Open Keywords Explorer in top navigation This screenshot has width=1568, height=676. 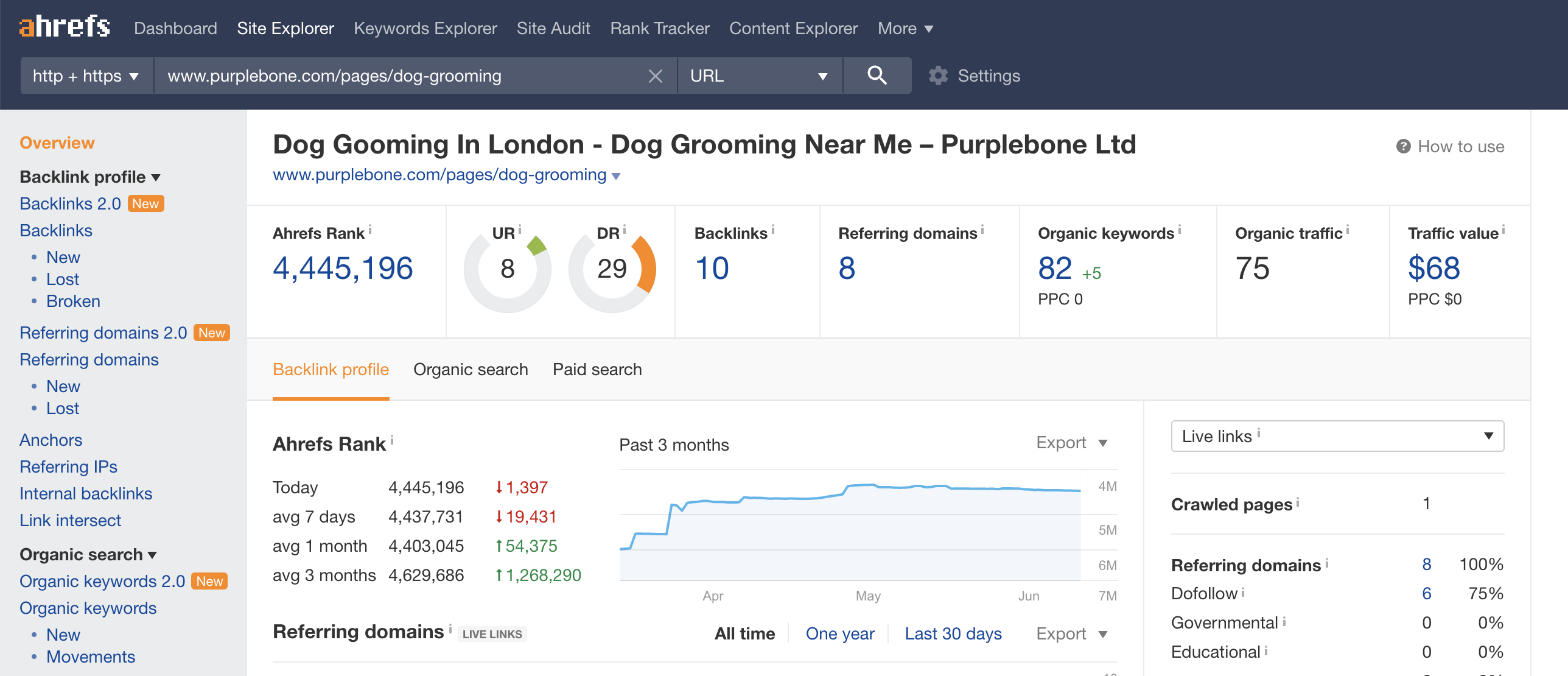(x=425, y=28)
